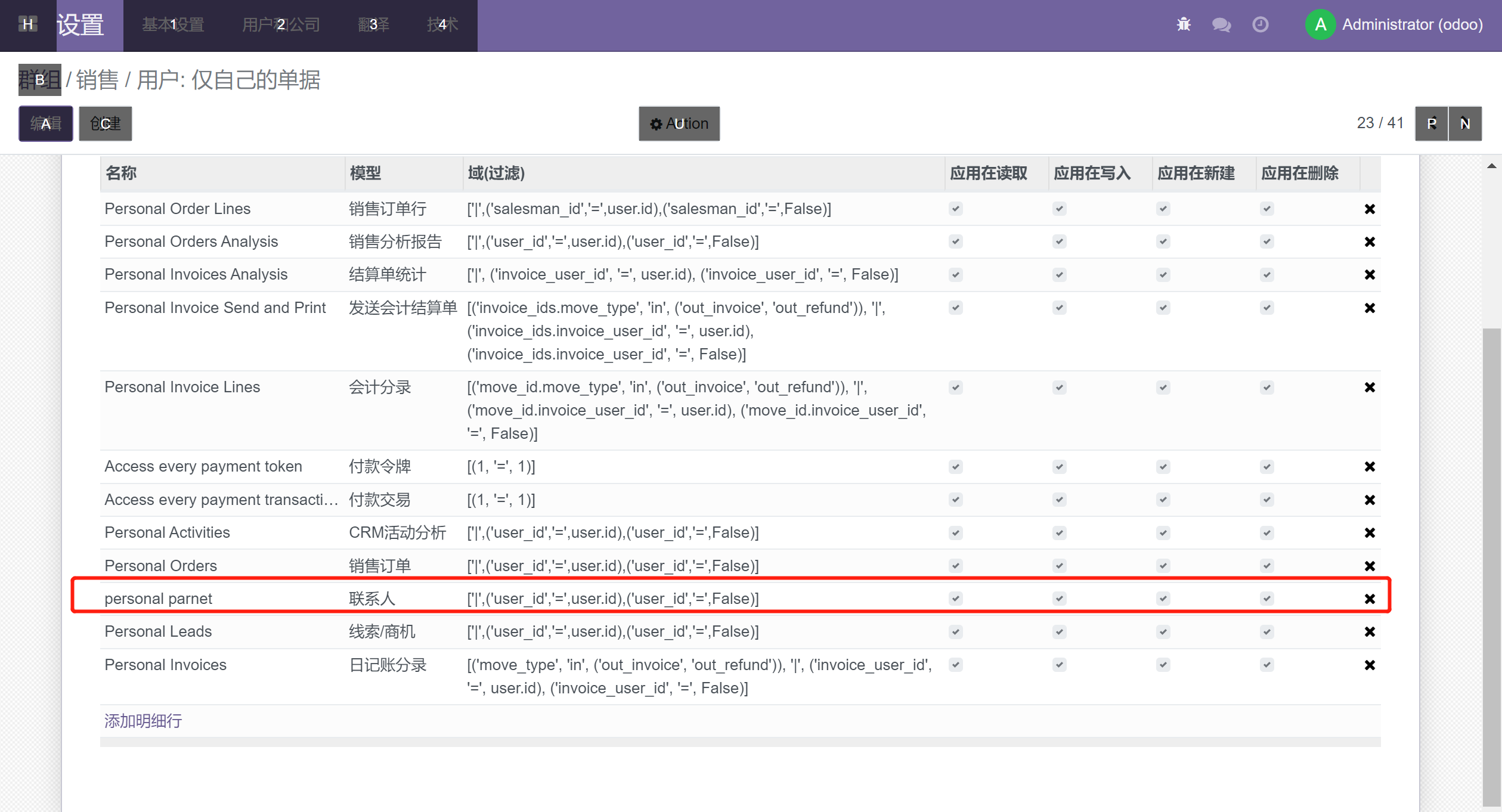
Task: Toggle read access checkbox for personal parnet
Action: tap(956, 598)
